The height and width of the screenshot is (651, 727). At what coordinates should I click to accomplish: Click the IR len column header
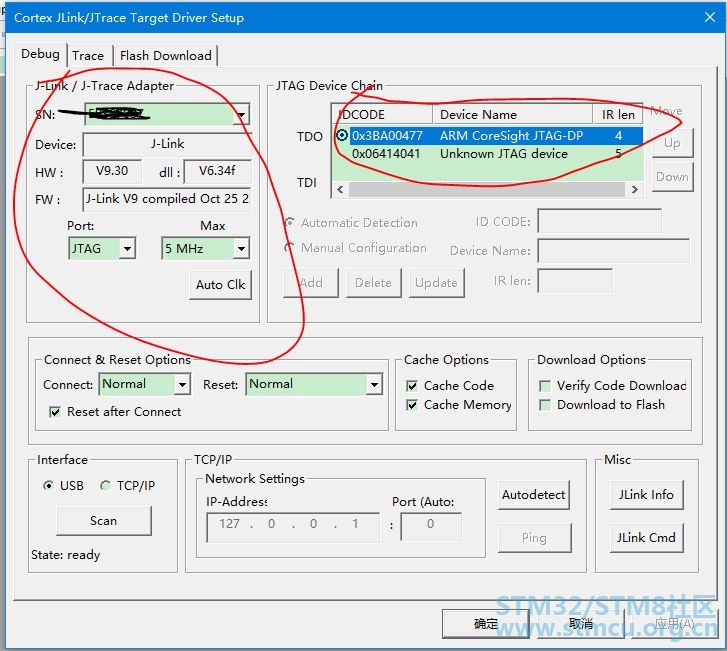pyautogui.click(x=618, y=115)
